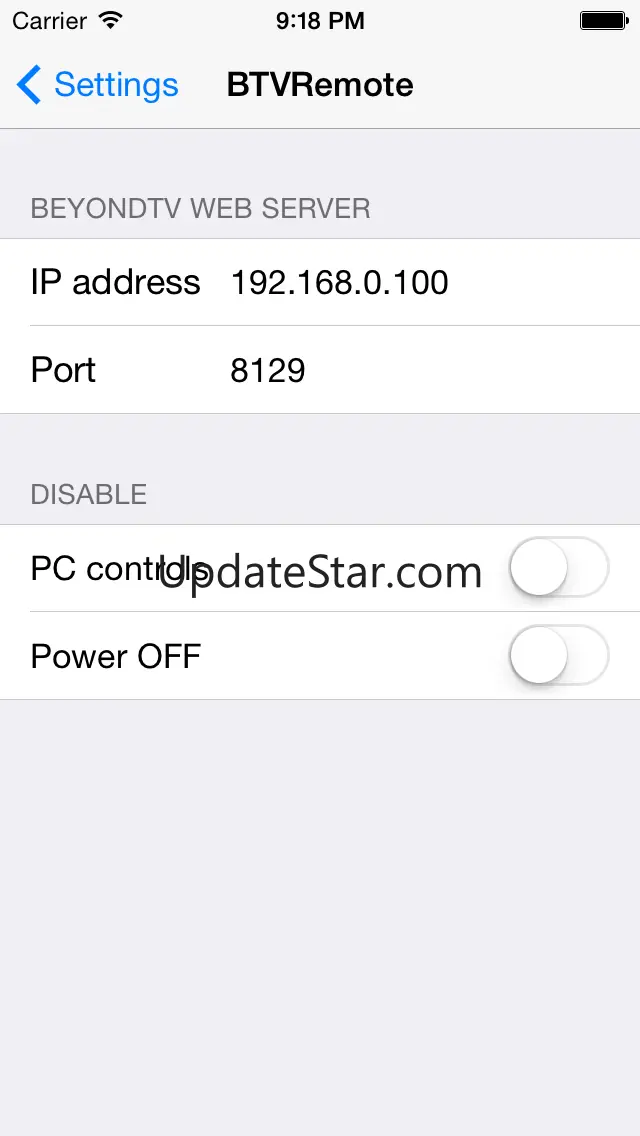Click the Wi-Fi signal icon

(111, 20)
